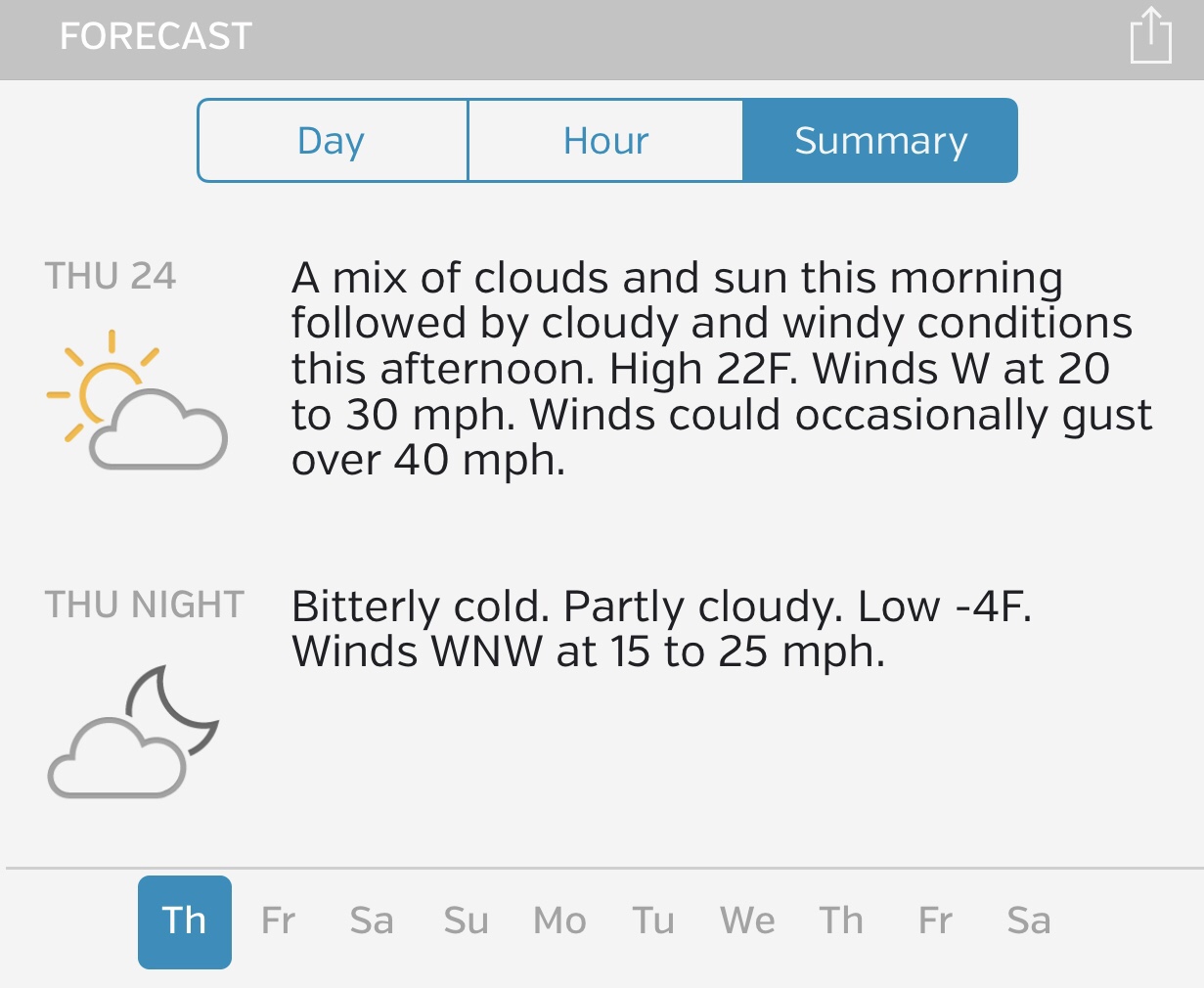Image resolution: width=1204 pixels, height=988 pixels.
Task: Open the Fr forecast following the unselected Th
Action: tap(935, 921)
